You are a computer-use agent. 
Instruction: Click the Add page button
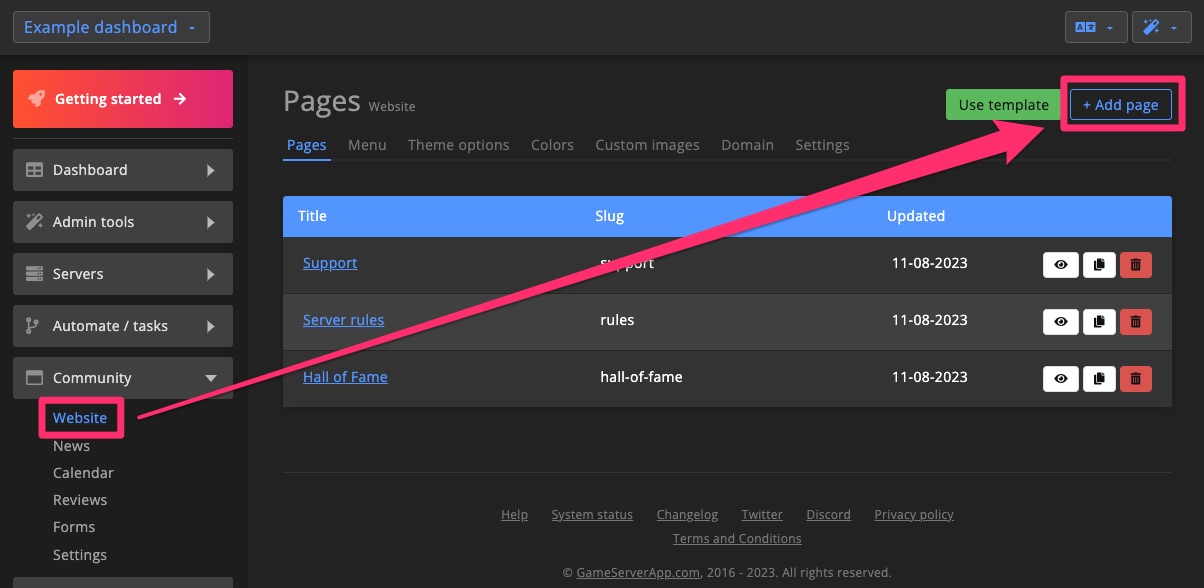click(1120, 104)
